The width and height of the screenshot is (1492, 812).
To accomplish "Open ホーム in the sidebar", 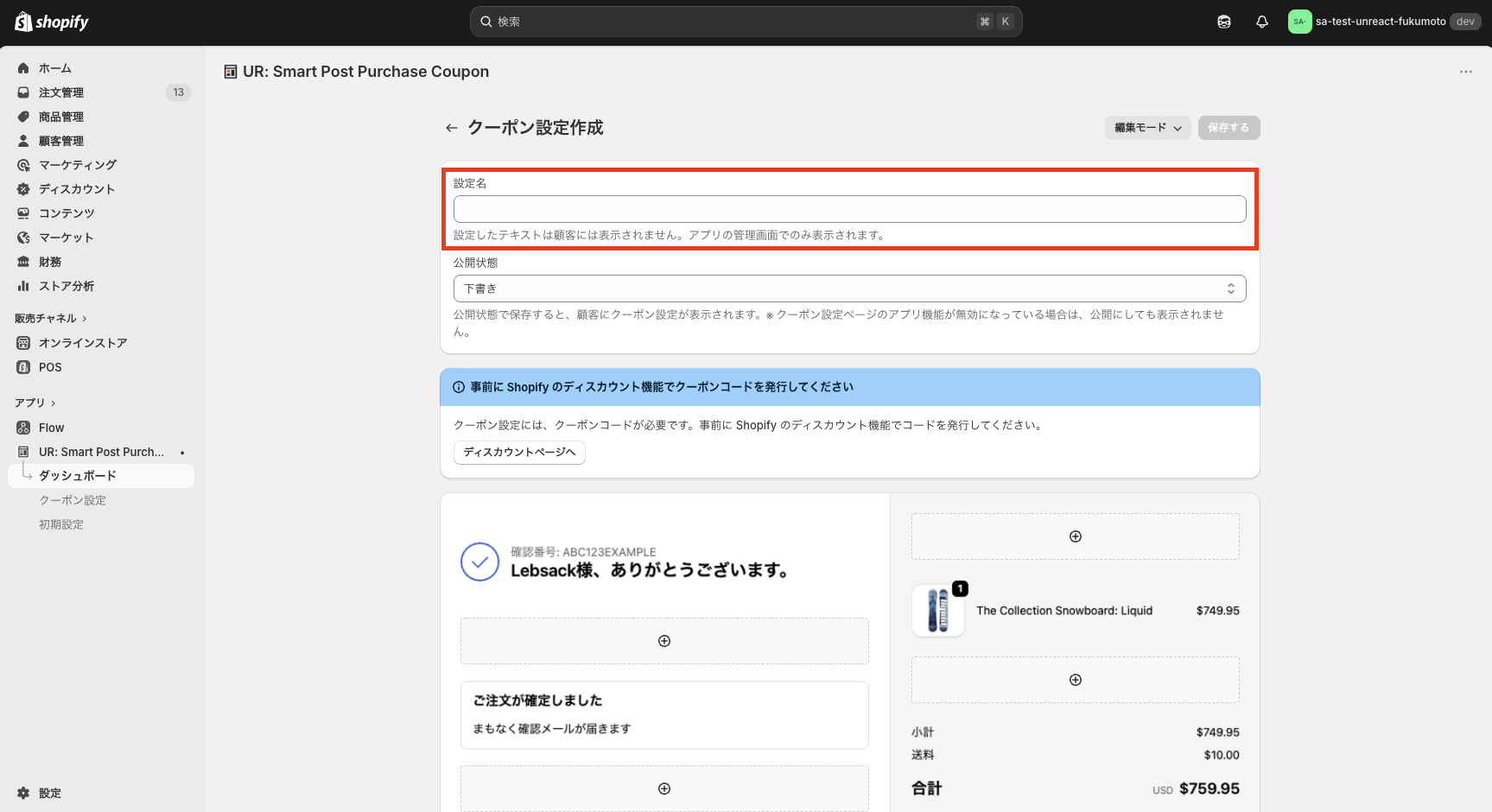I will tap(55, 68).
